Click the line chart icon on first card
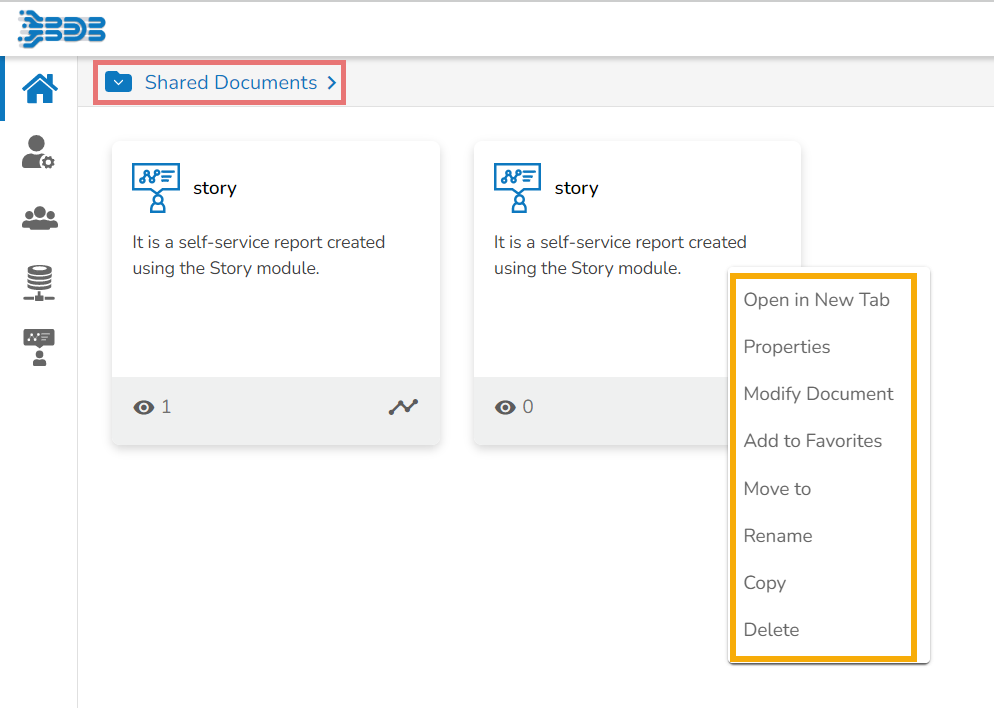Image resolution: width=994 pixels, height=708 pixels. click(403, 407)
